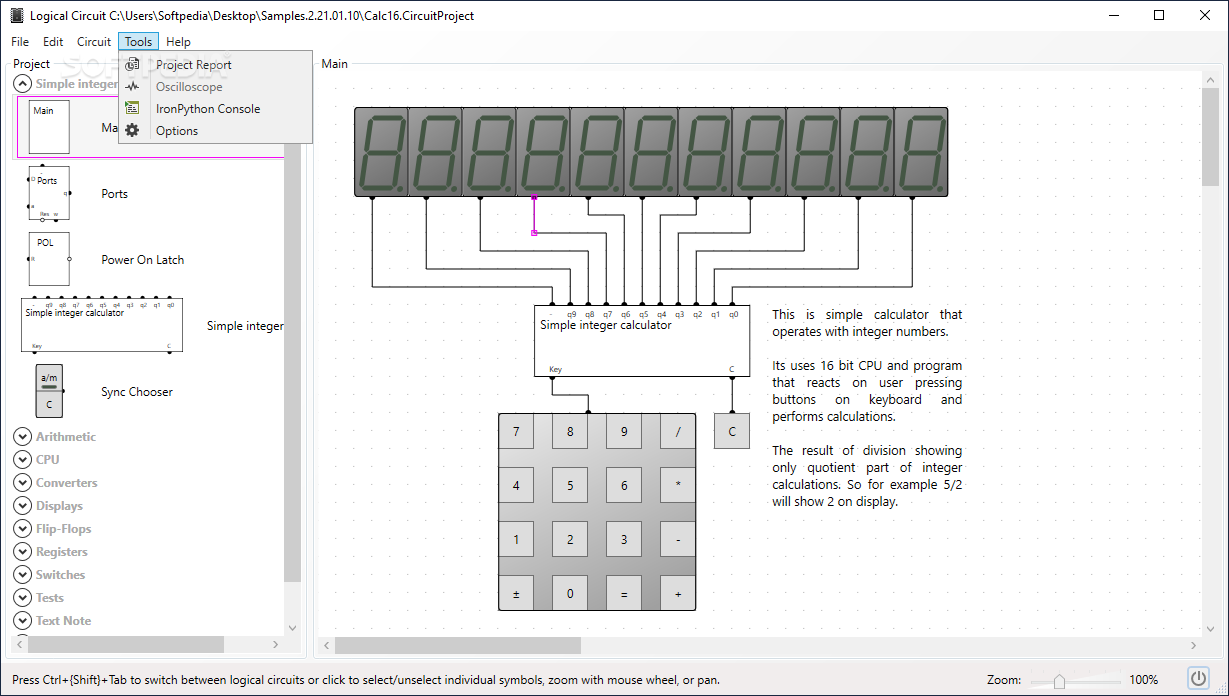1229x696 pixels.
Task: Click the Options gear icon
Action: click(x=132, y=131)
